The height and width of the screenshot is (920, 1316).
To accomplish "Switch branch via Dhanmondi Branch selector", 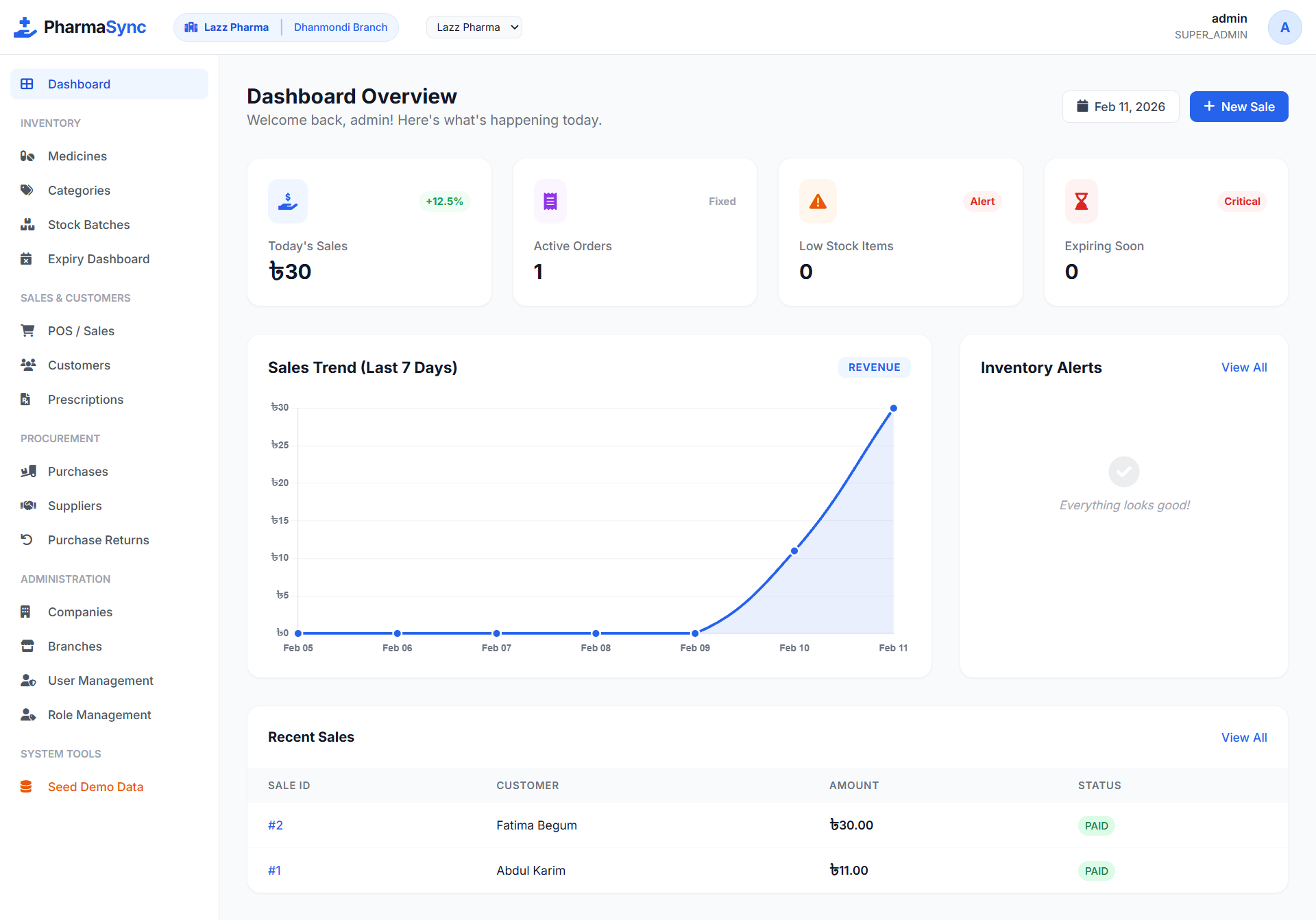I will (x=341, y=27).
